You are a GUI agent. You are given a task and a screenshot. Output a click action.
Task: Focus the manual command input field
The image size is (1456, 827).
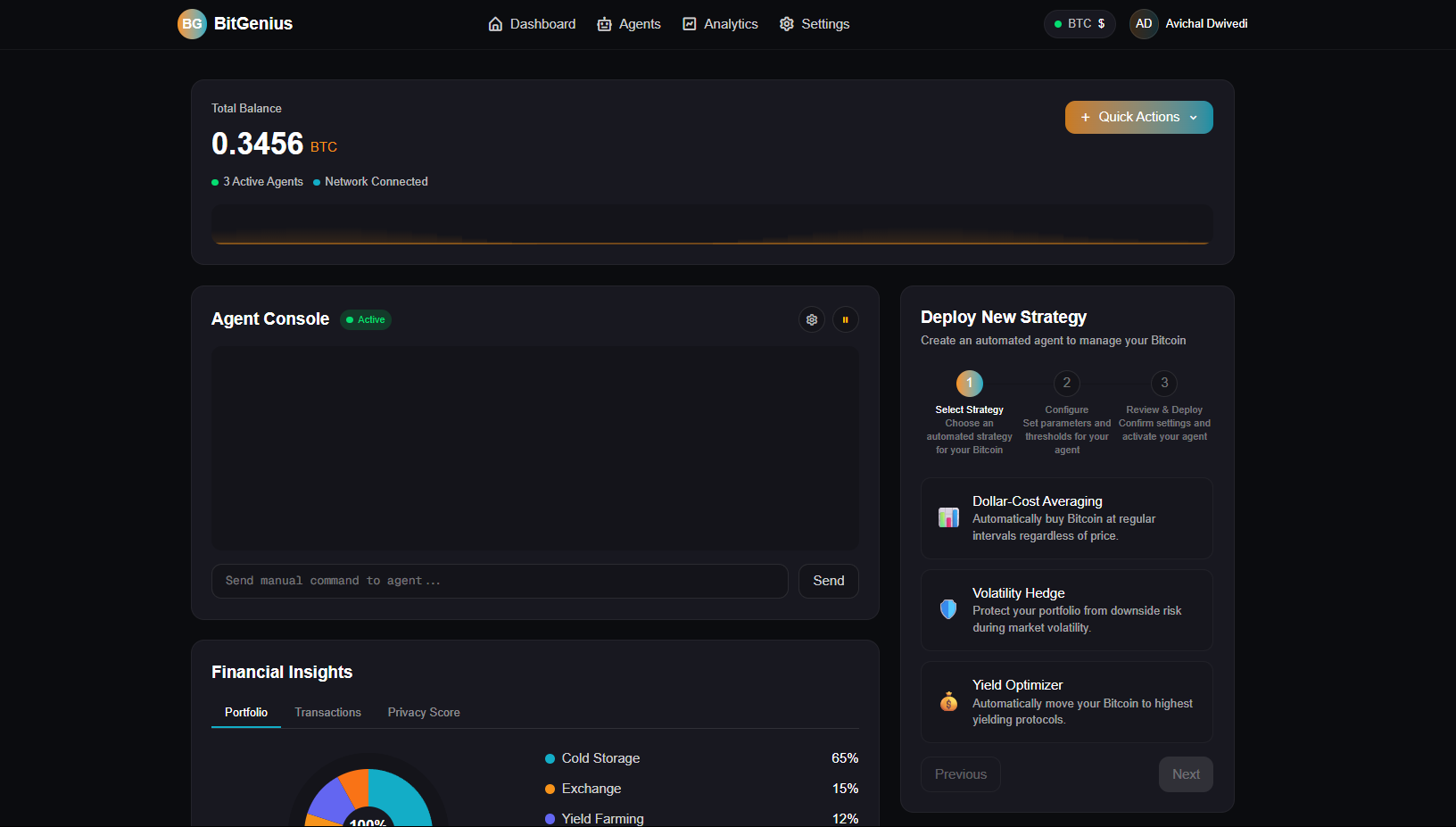click(x=500, y=581)
